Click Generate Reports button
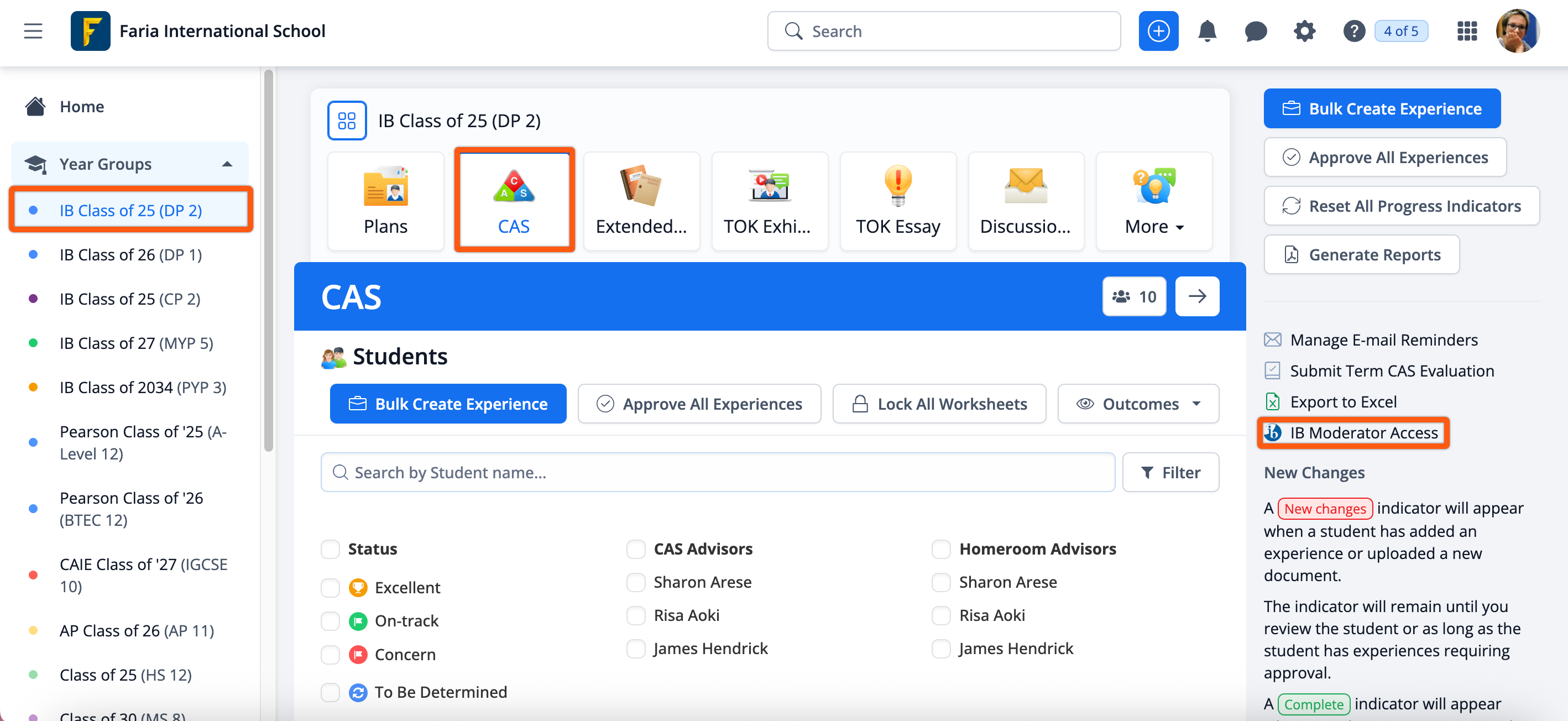1568x721 pixels. (x=1361, y=254)
